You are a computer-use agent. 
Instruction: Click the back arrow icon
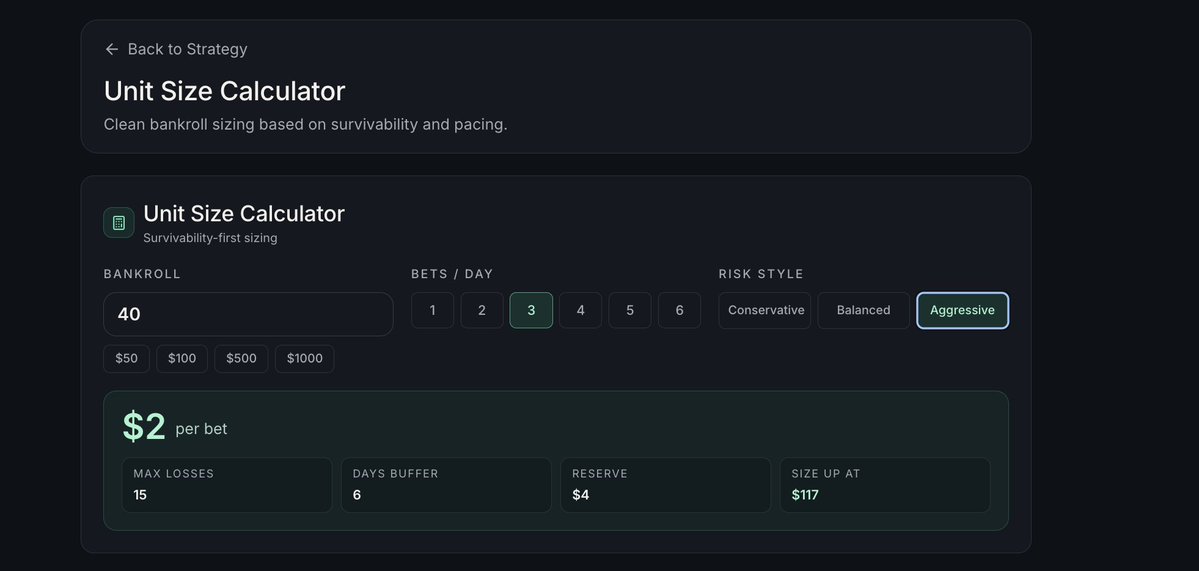click(x=112, y=49)
